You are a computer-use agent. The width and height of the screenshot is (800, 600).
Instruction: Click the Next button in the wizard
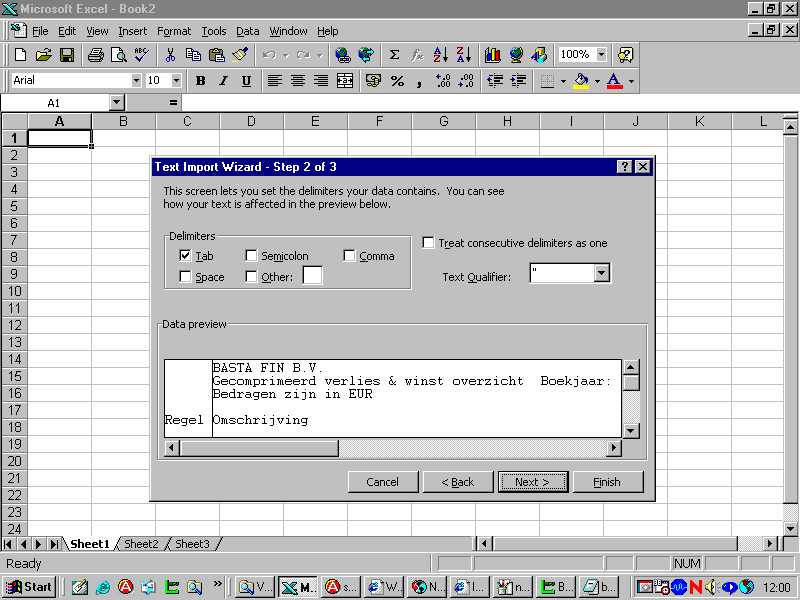pos(533,482)
